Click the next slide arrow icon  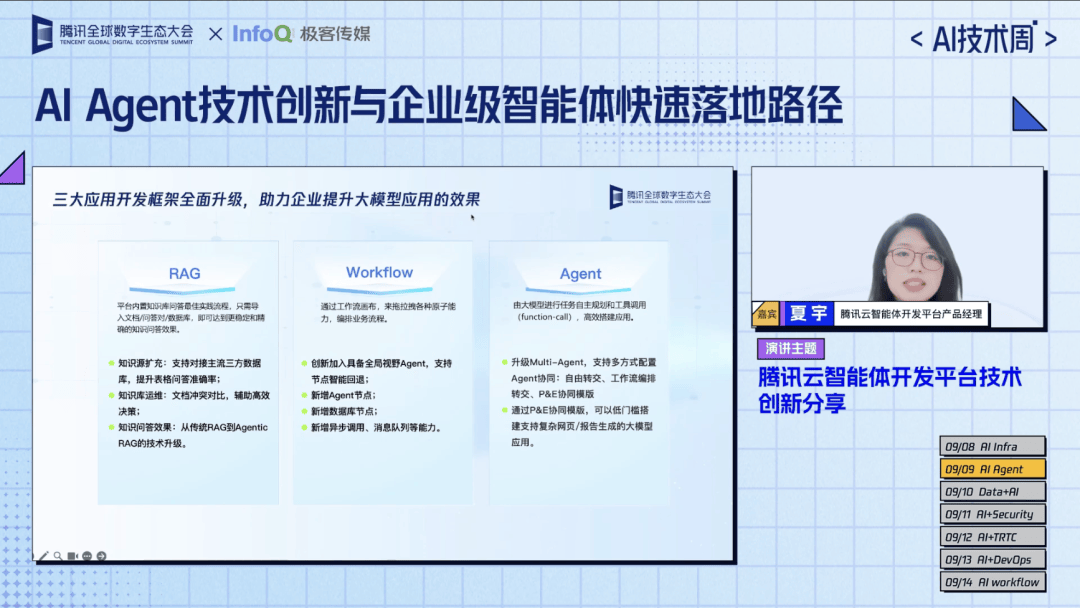coord(103,556)
